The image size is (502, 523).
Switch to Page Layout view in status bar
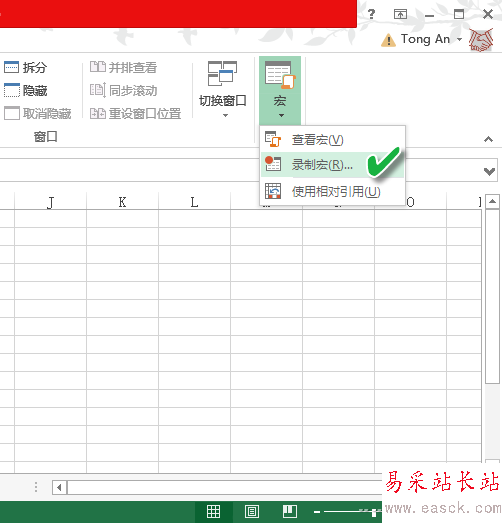(x=252, y=511)
